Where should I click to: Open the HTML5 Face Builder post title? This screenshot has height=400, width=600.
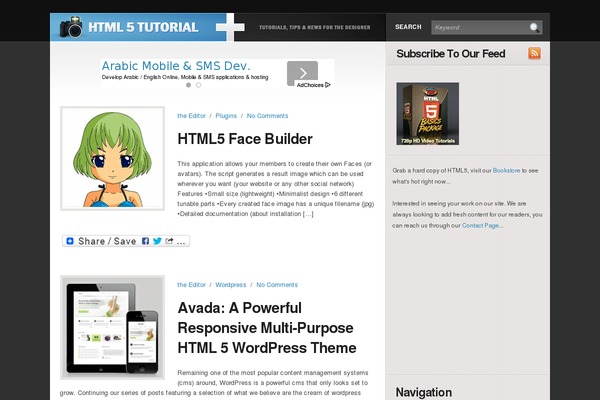[245, 139]
